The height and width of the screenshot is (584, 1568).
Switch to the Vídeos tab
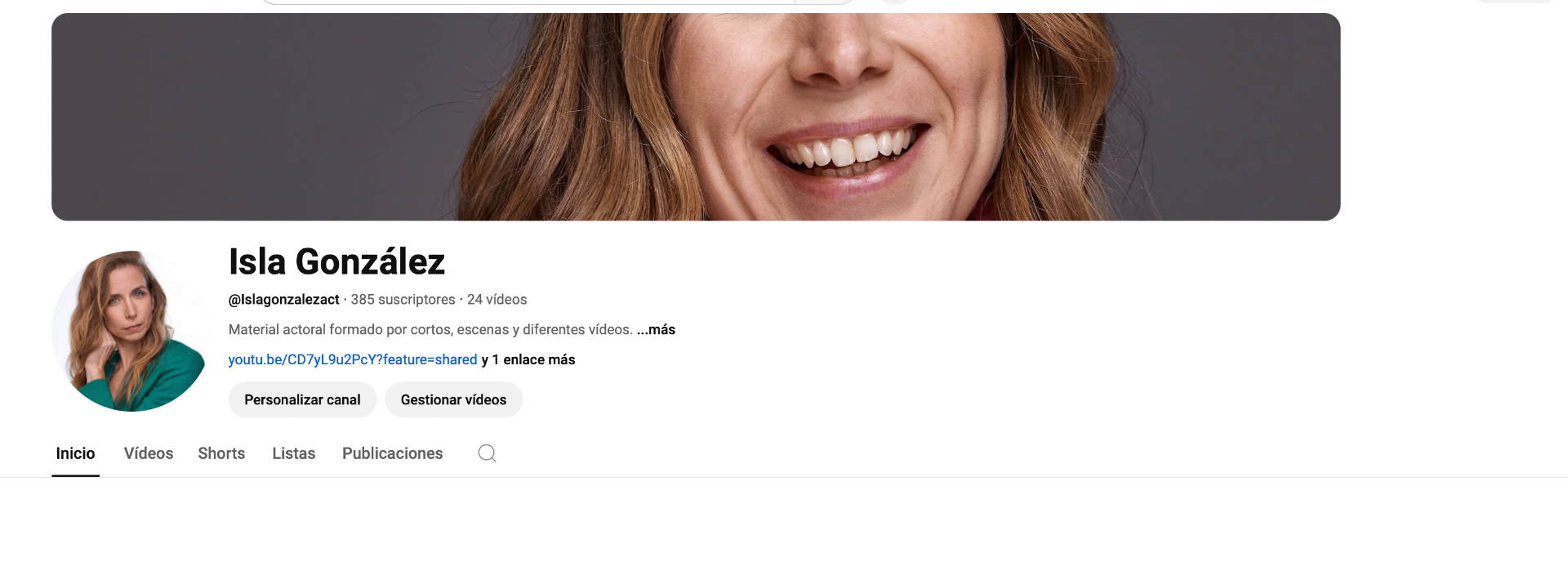coord(149,453)
